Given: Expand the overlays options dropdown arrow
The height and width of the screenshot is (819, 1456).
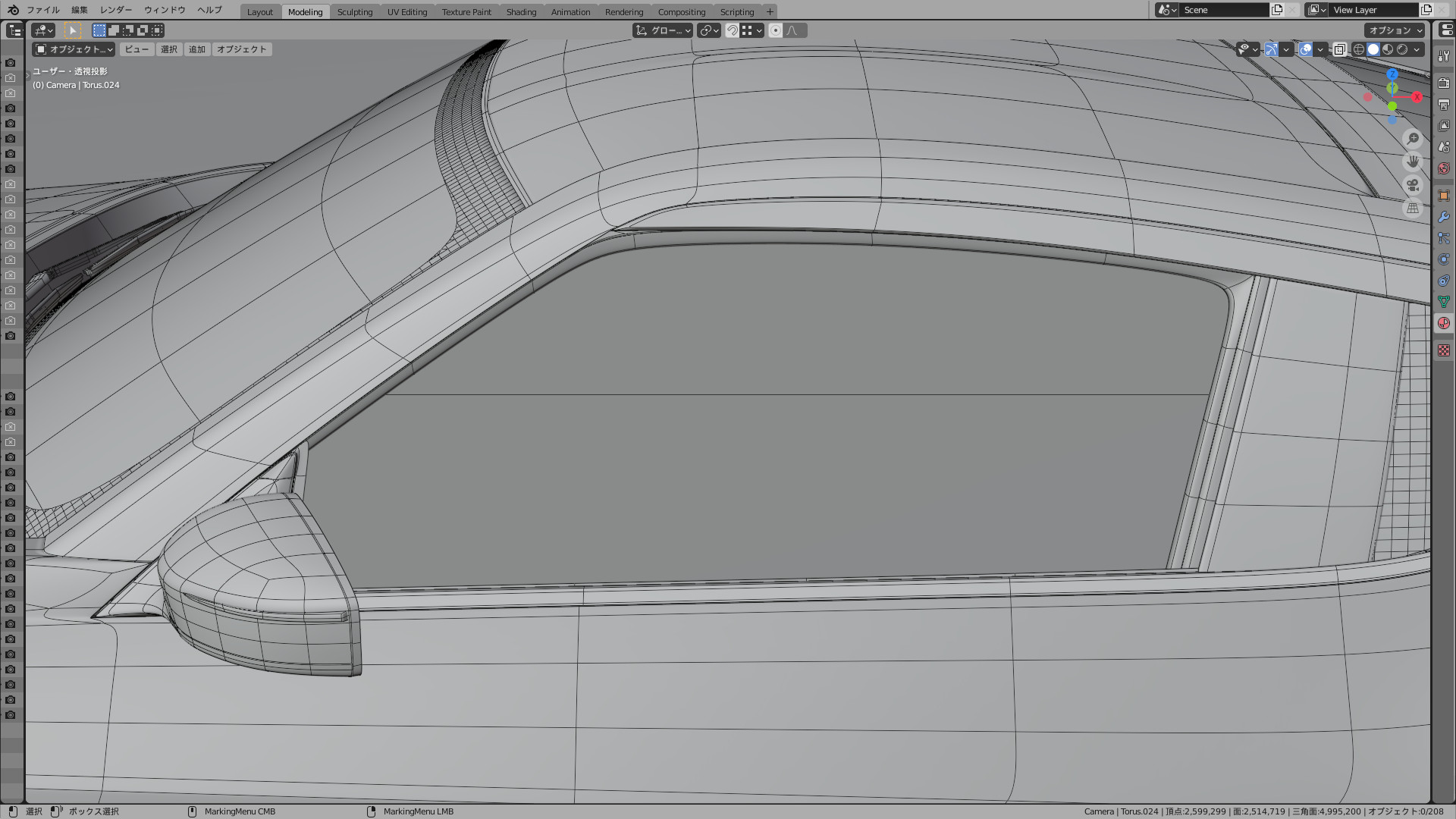Looking at the screenshot, I should pos(1320,49).
